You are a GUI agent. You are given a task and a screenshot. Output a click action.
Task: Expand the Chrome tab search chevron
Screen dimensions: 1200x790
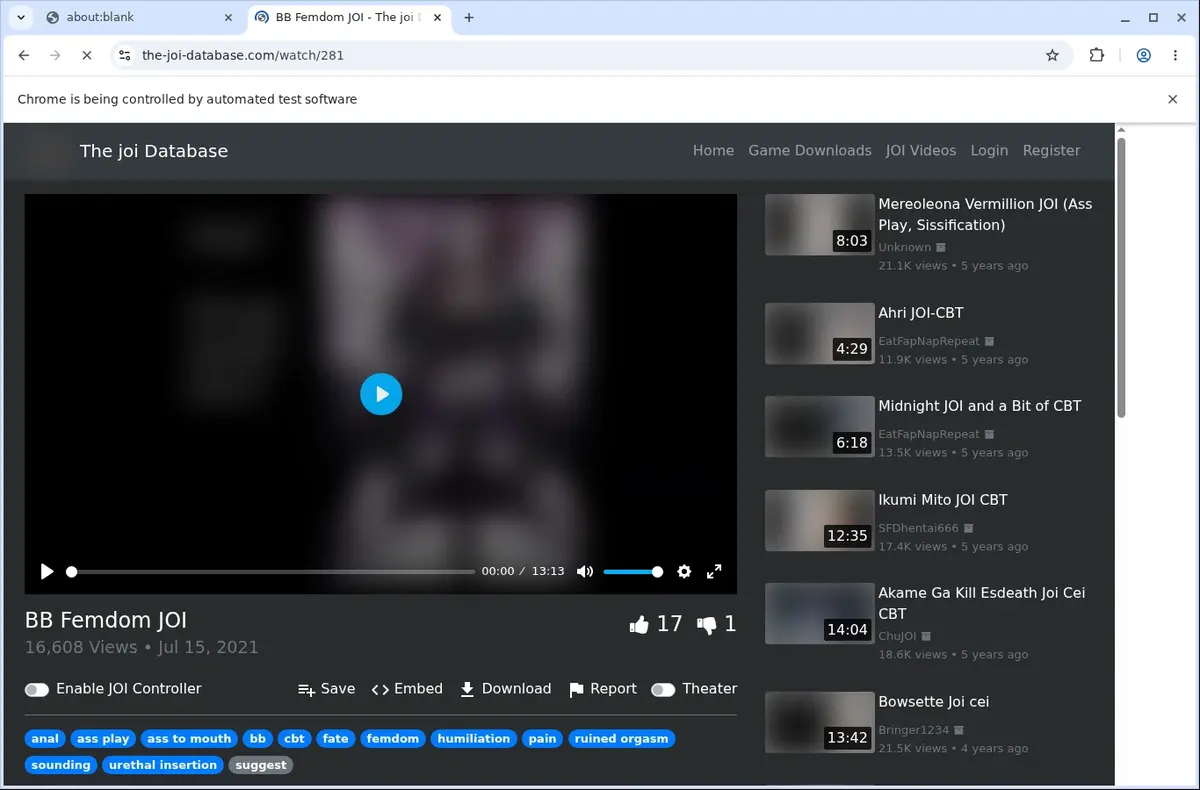point(21,17)
